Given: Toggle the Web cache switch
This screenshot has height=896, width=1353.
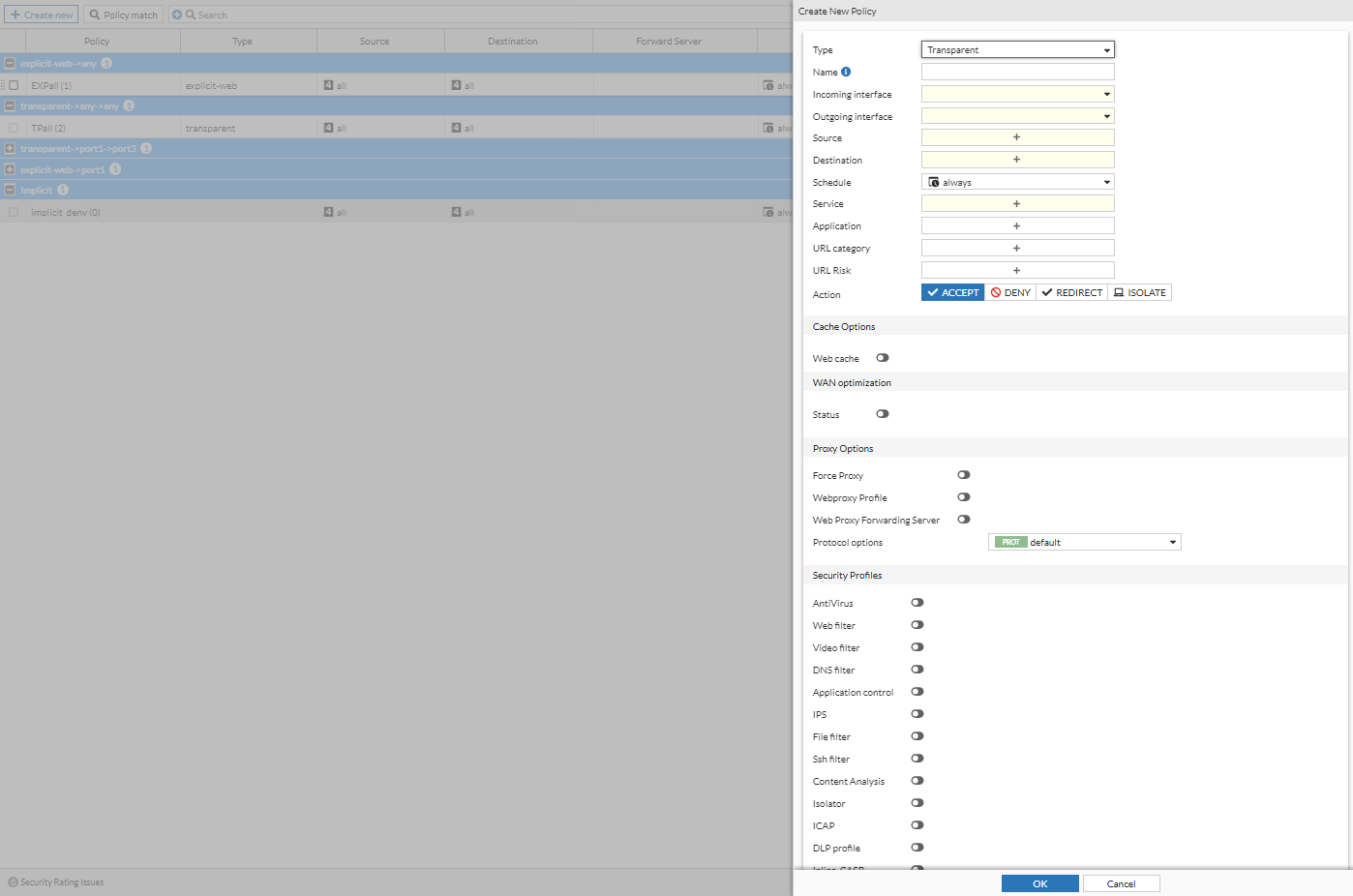Looking at the screenshot, I should [883, 358].
